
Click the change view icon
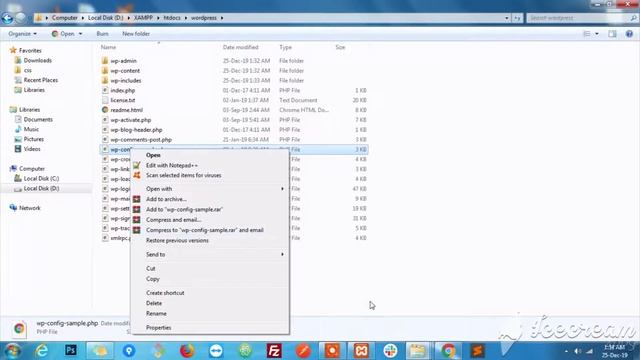(587, 34)
